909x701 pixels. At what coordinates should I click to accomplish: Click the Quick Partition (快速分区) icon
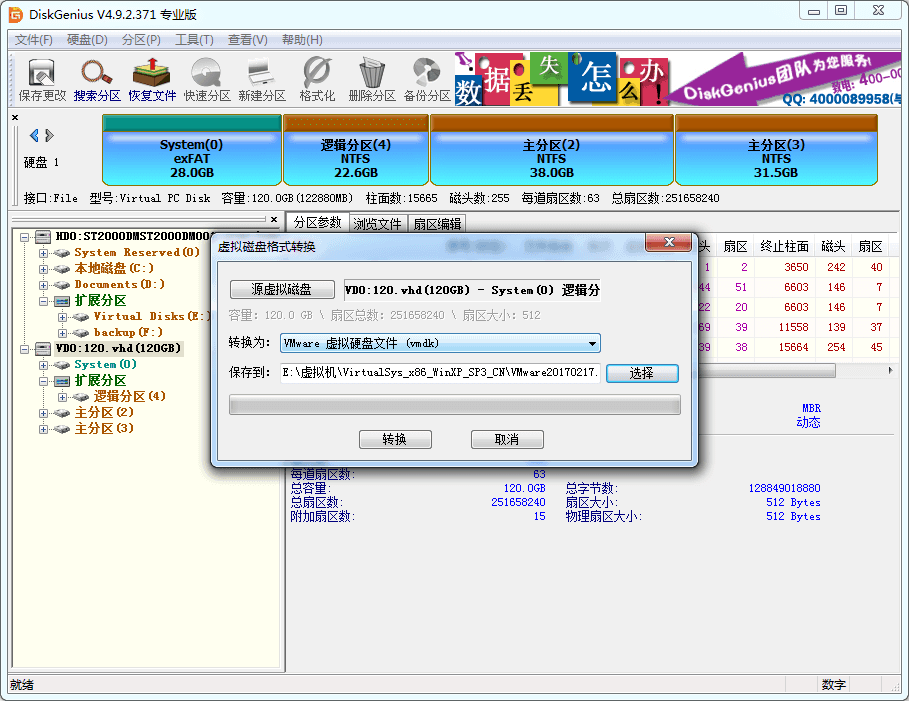pyautogui.click(x=207, y=80)
